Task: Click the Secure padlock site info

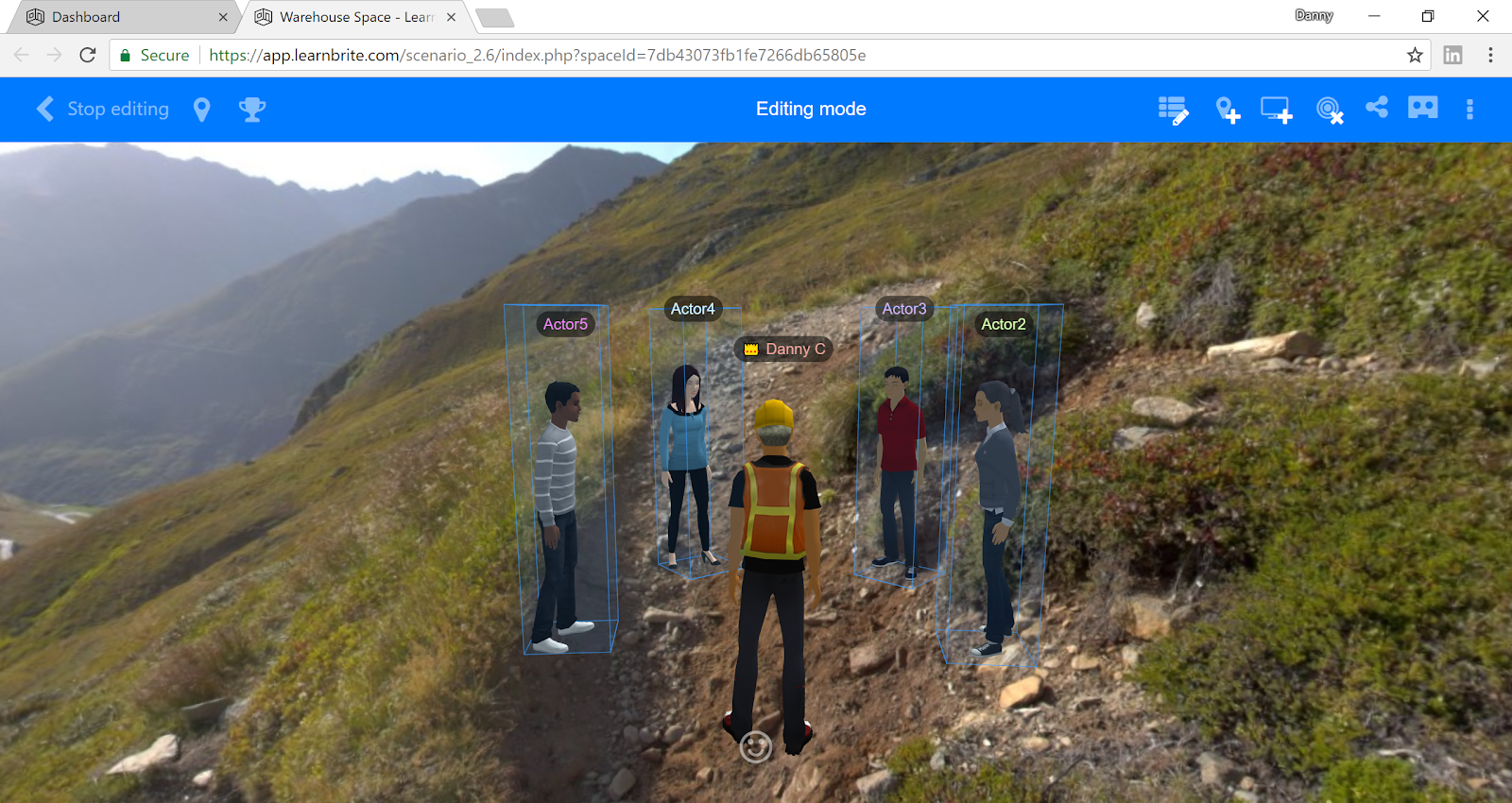Action: 154,56
